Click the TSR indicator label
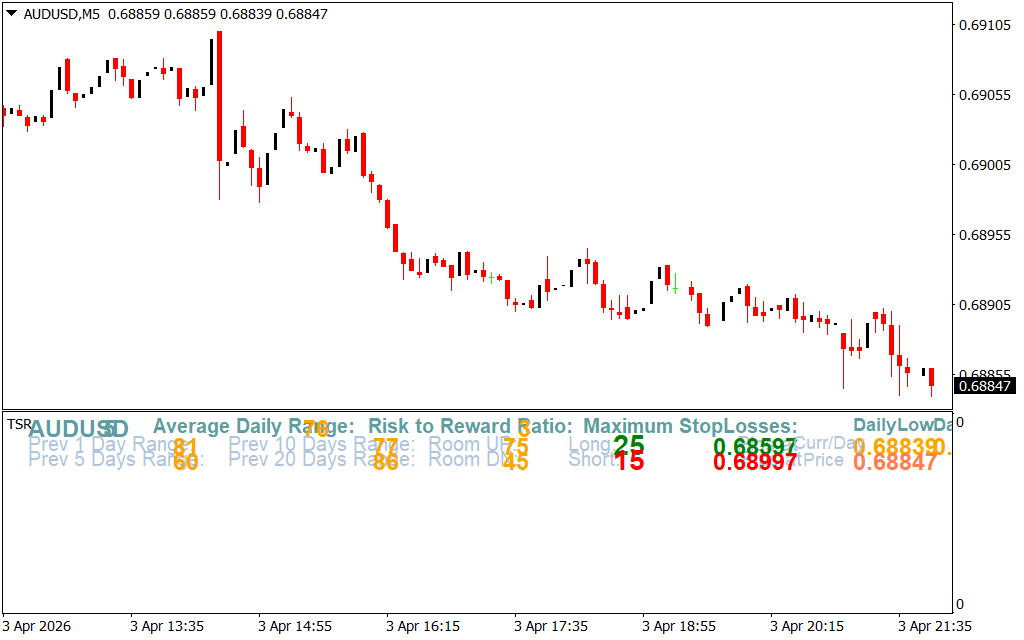The width and height of the screenshot is (1024, 640). pos(19,425)
